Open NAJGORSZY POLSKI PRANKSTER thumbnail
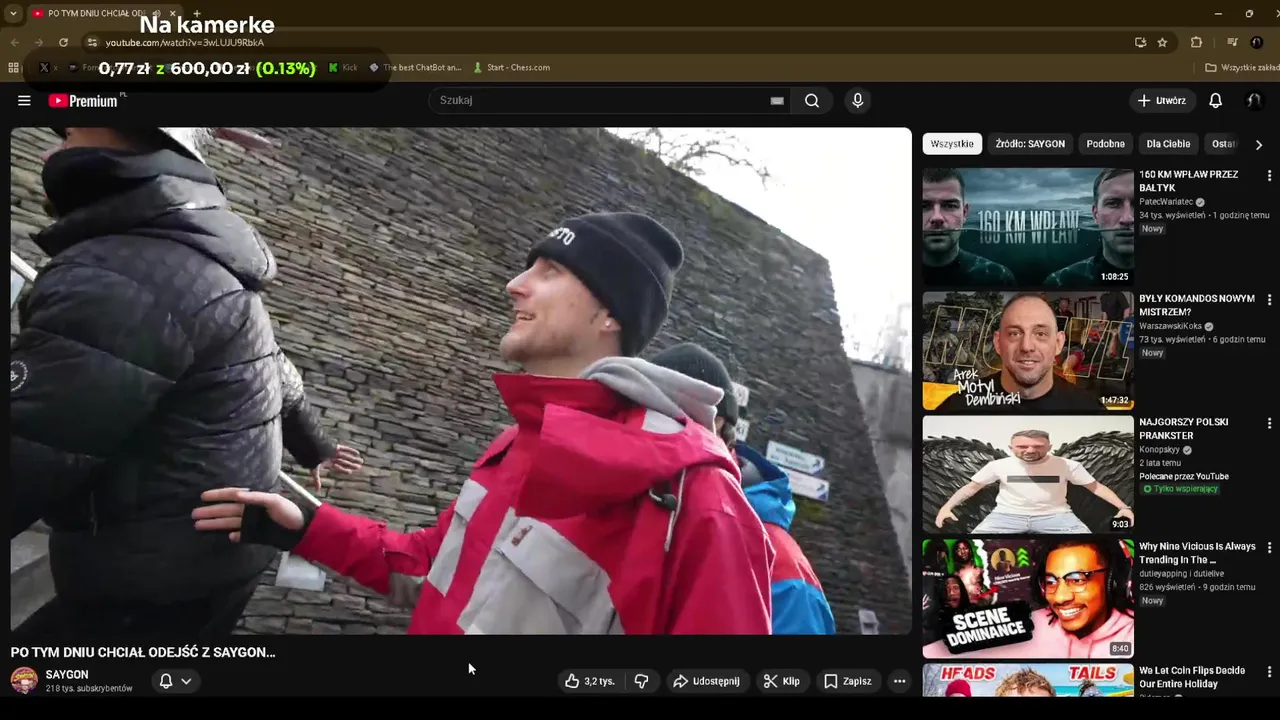Screen dimensions: 1280x720 (1028, 475)
